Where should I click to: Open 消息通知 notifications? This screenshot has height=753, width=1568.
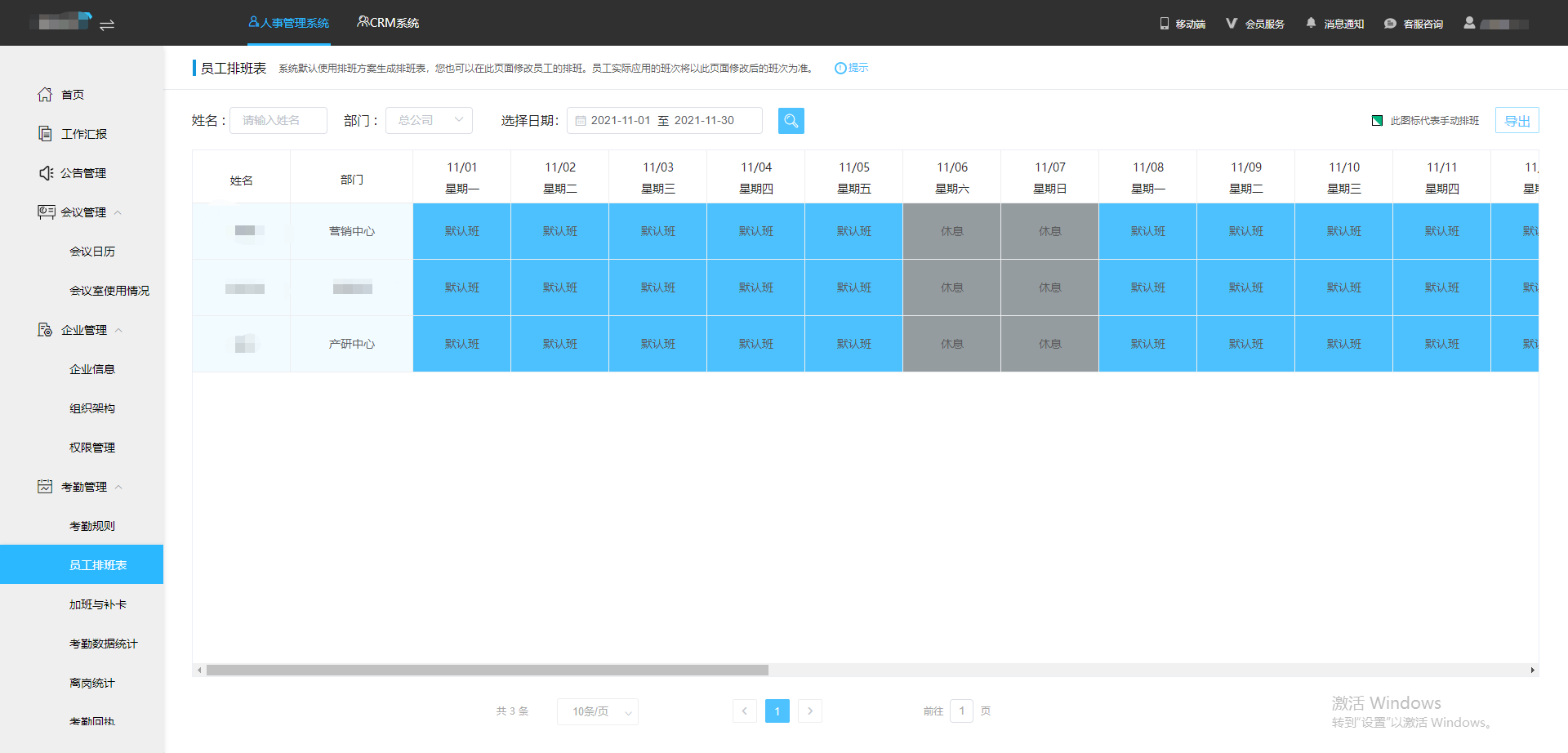coord(1334,24)
